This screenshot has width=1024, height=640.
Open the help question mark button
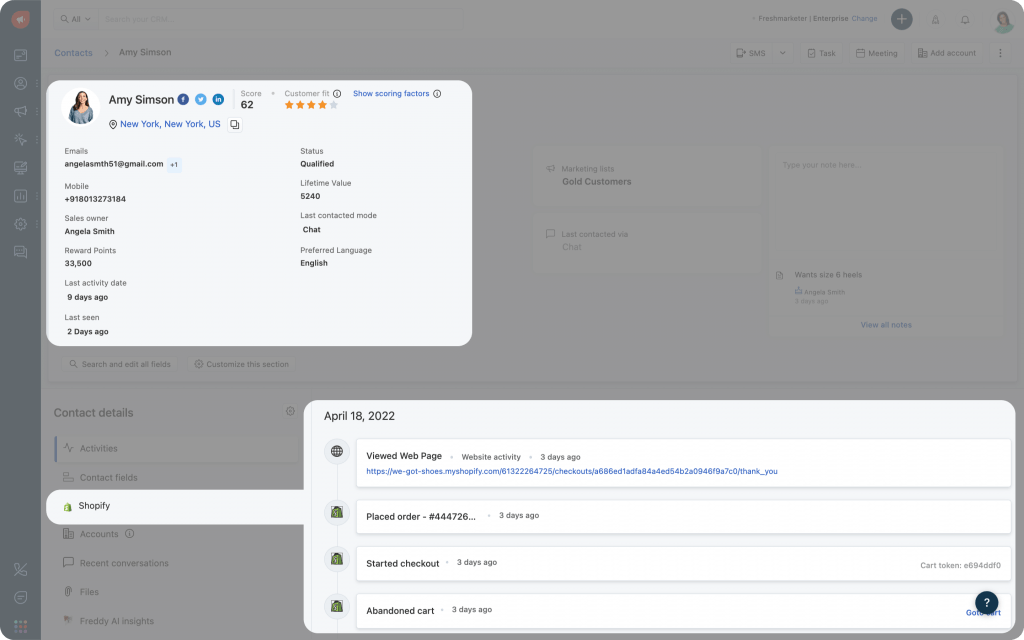coord(986,603)
